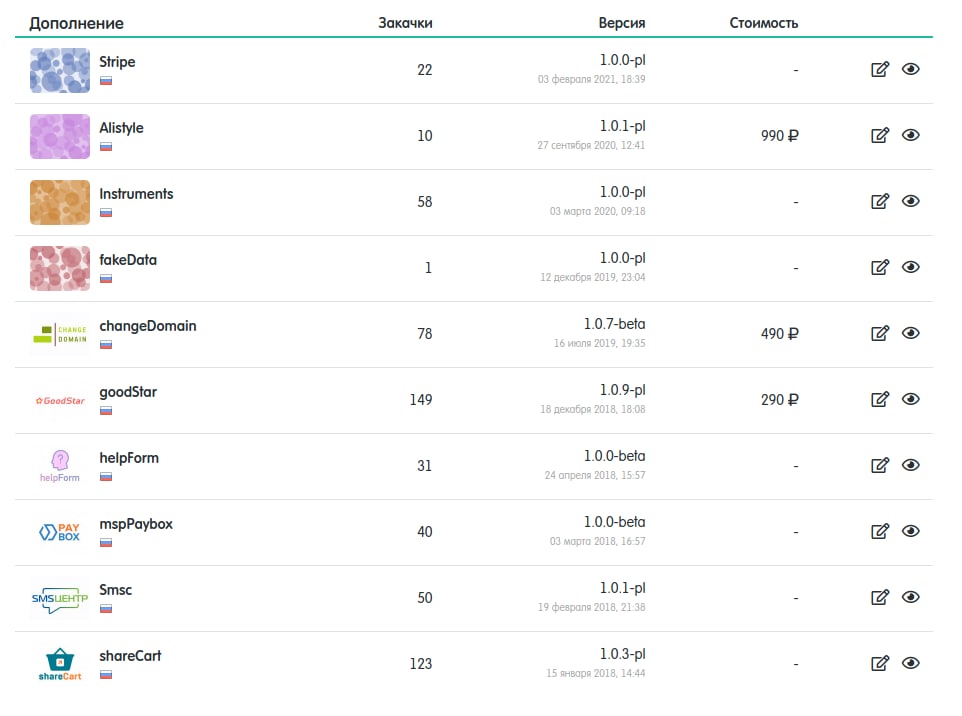This screenshot has height=716, width=962.
Task: Toggle the fakeData eye icon
Action: point(910,267)
